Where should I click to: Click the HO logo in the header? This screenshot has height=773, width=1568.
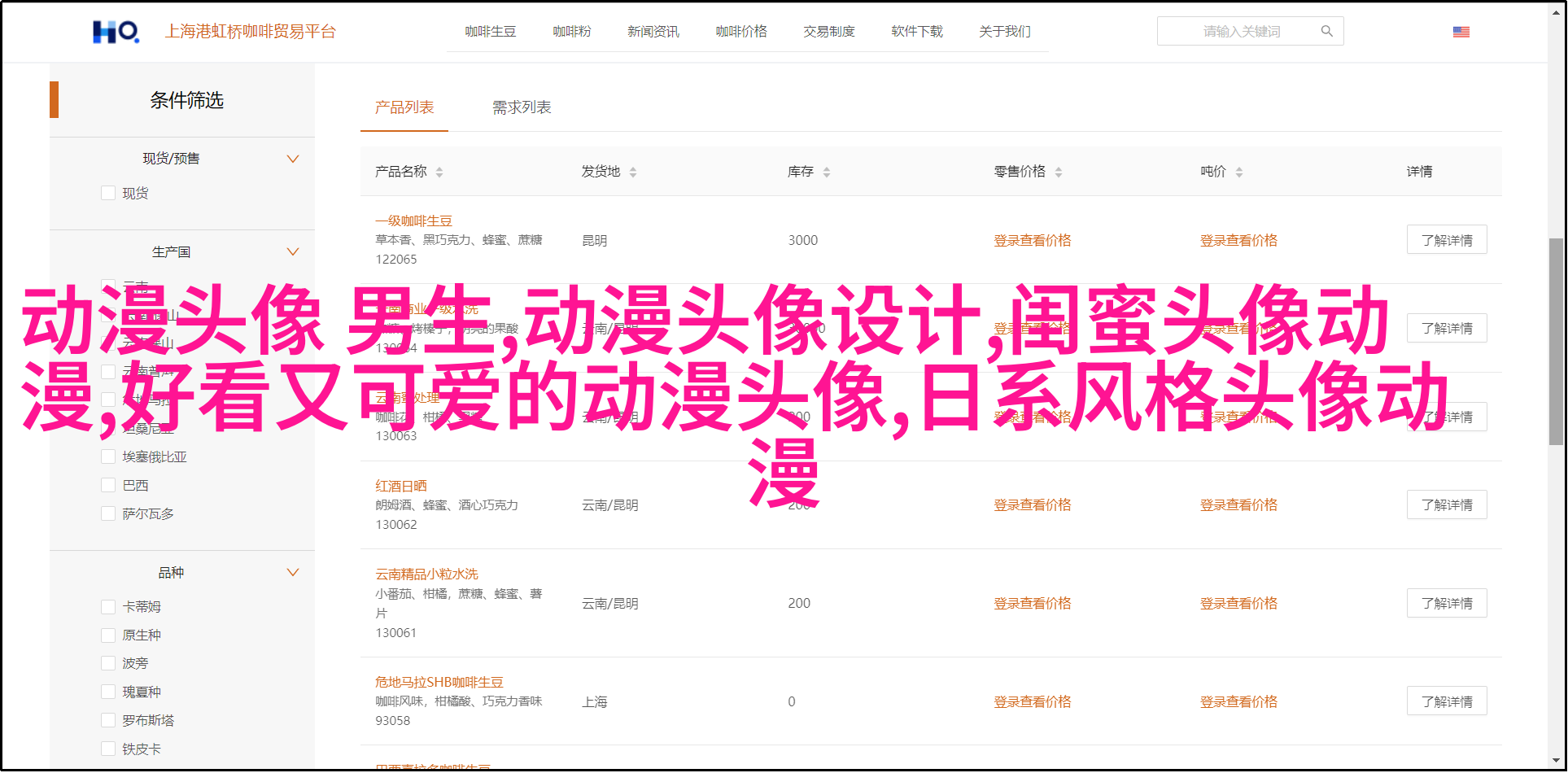116,32
